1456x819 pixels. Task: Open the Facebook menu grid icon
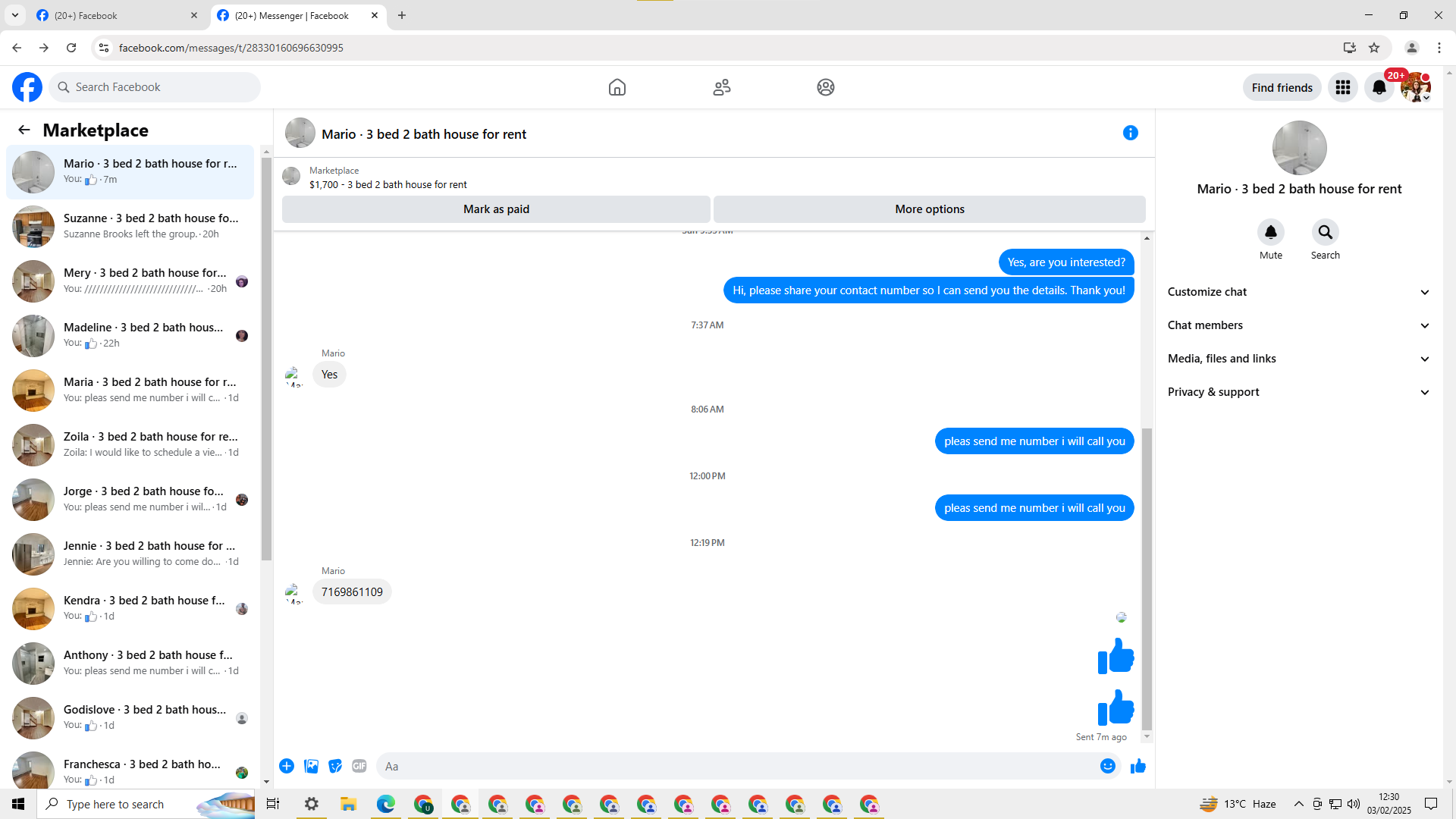[x=1343, y=87]
